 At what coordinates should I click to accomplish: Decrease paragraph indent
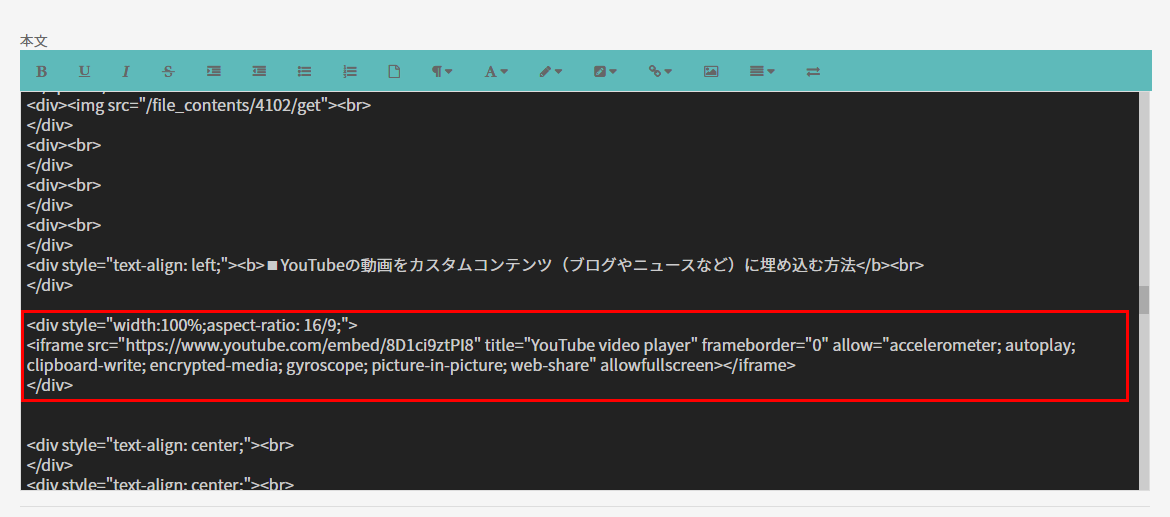pyautogui.click(x=259, y=72)
